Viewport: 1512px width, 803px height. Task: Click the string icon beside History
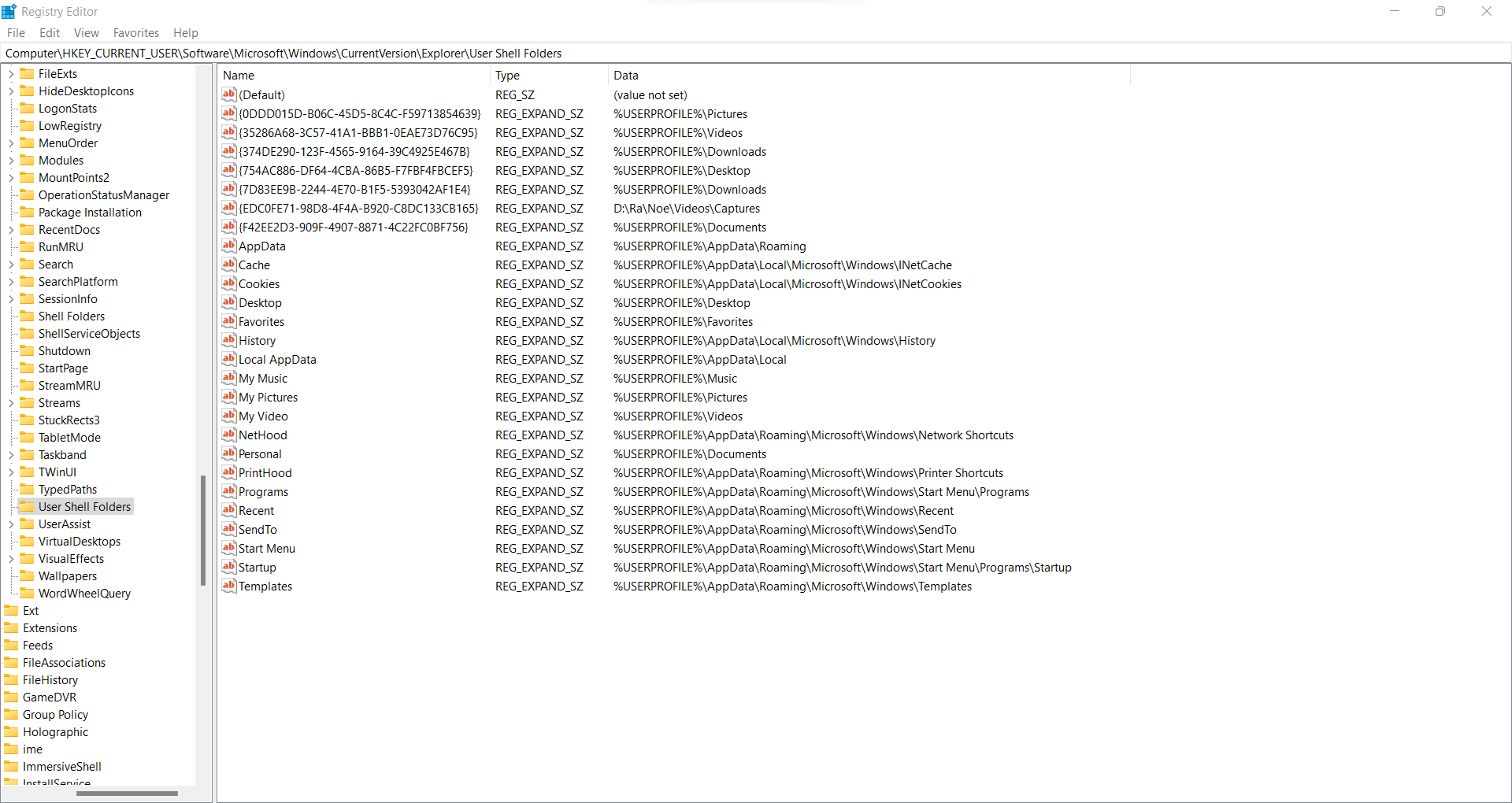pos(229,340)
